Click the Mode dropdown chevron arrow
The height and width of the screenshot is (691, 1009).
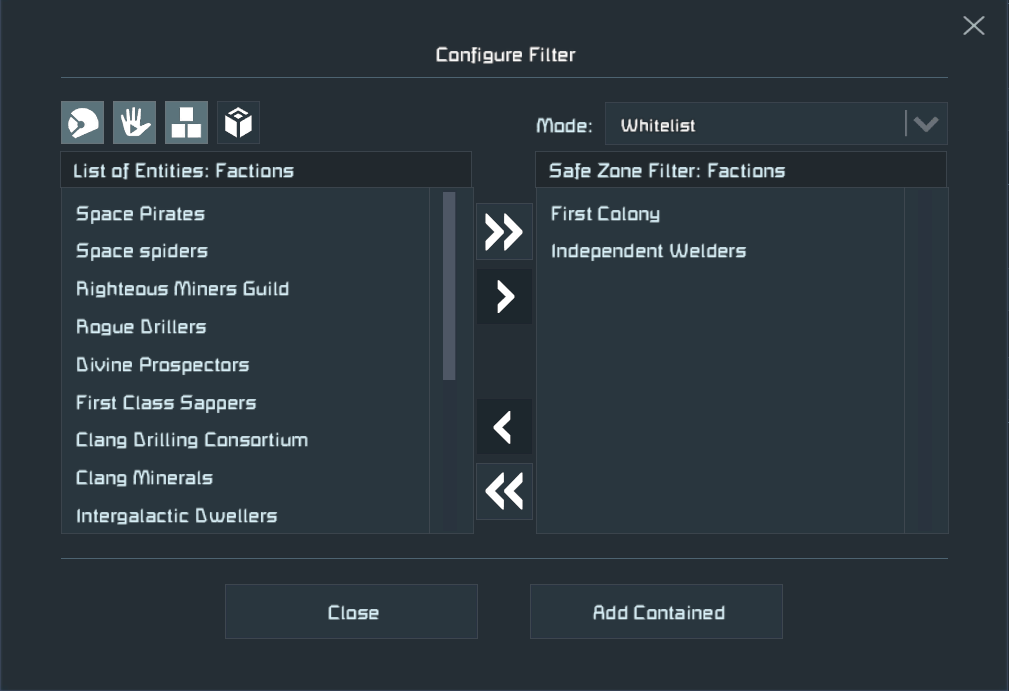[x=927, y=125]
